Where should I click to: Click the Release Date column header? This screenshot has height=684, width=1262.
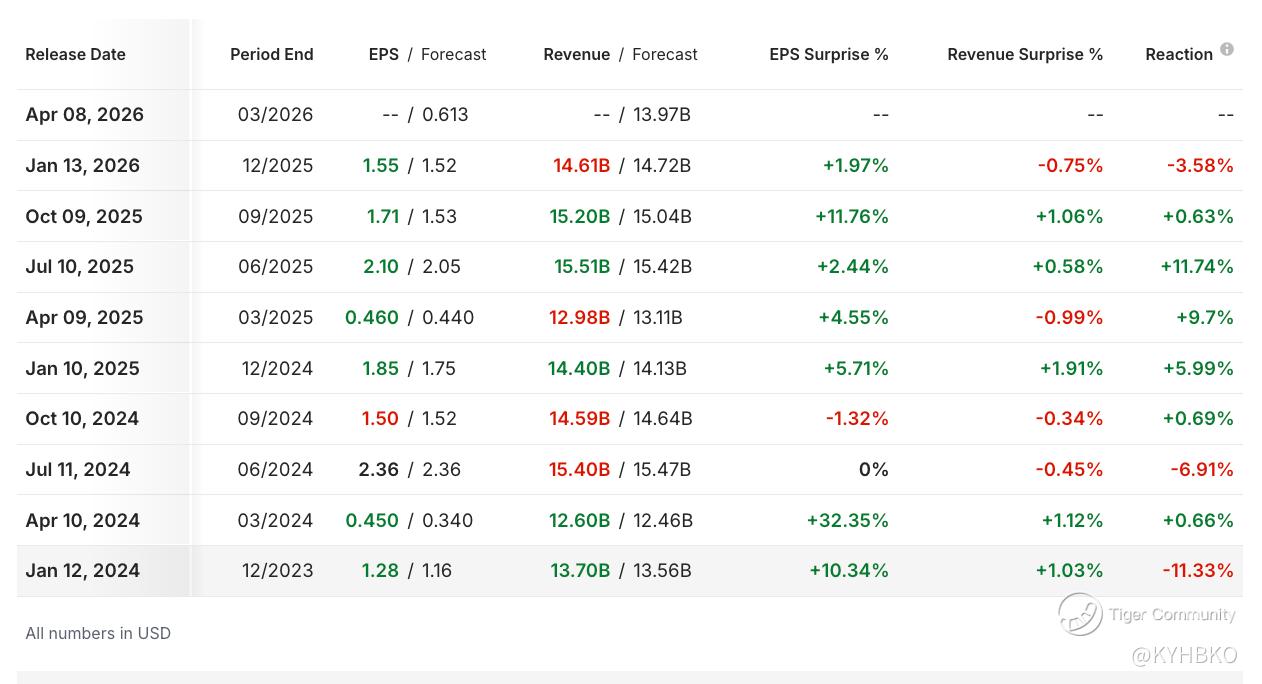76,54
